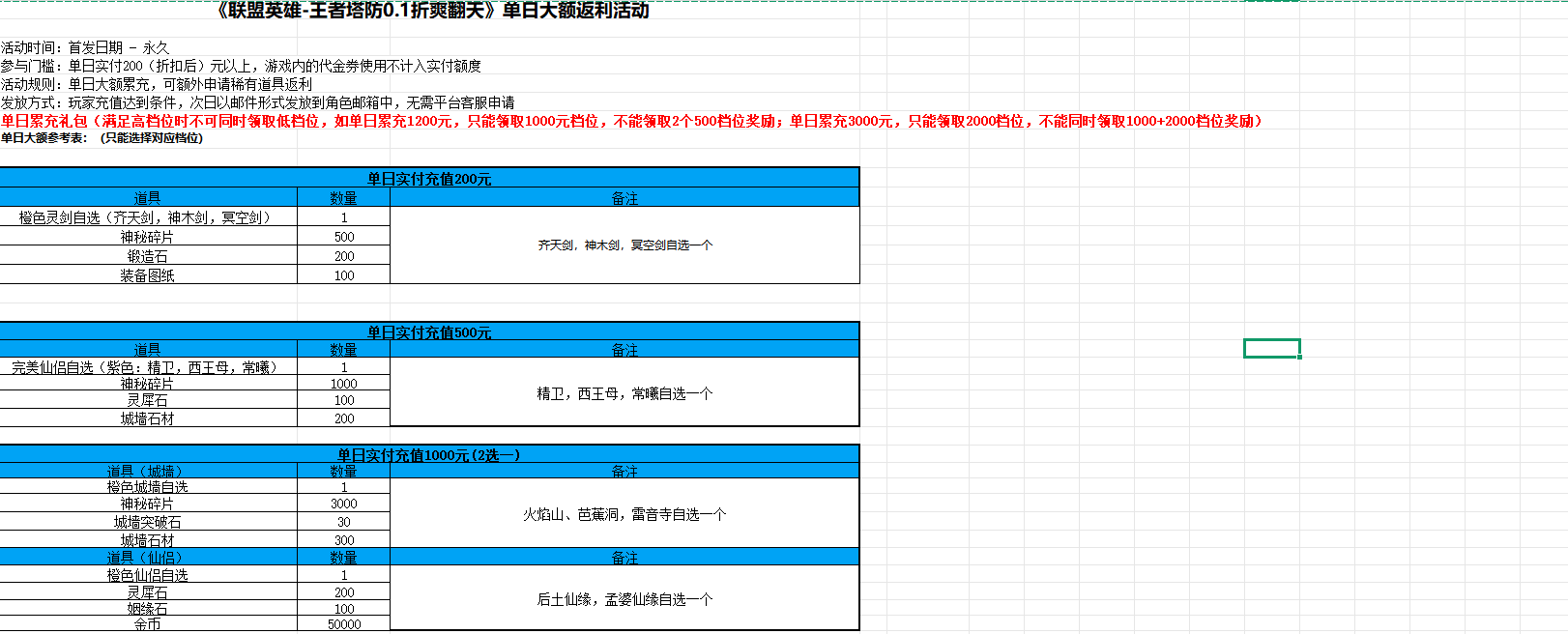Screen dimensions: 1568x634
Task: Click note 精卫,西王母,常曦自选一个
Action: pyautogui.click(x=624, y=393)
